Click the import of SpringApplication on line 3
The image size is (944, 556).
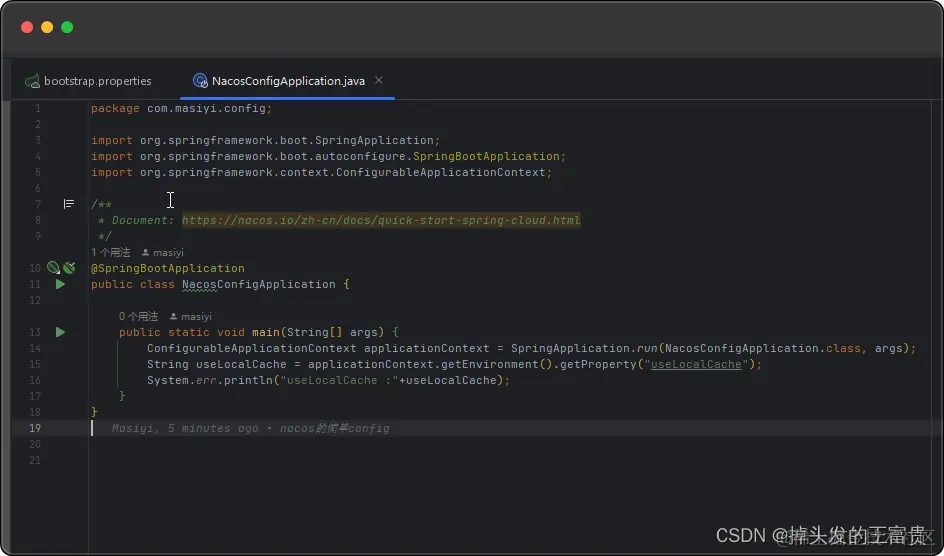(x=266, y=140)
